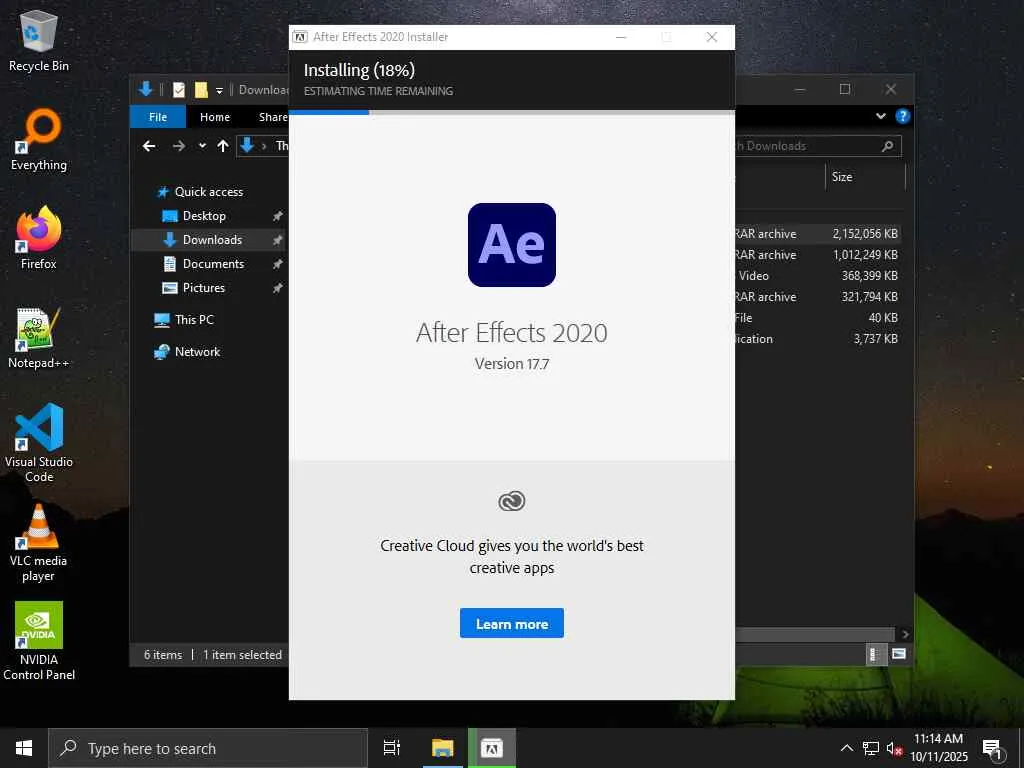Click Explorer's Up one level arrow

tap(223, 146)
